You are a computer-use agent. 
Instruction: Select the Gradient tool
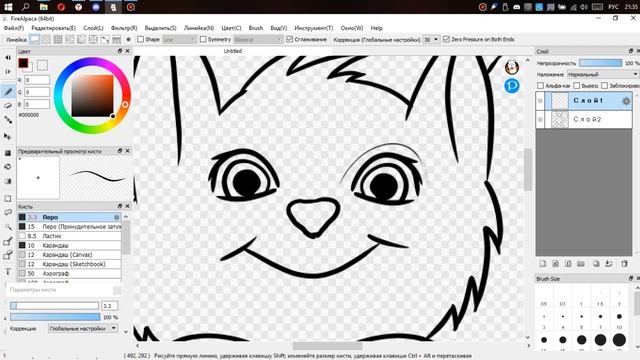point(8,181)
